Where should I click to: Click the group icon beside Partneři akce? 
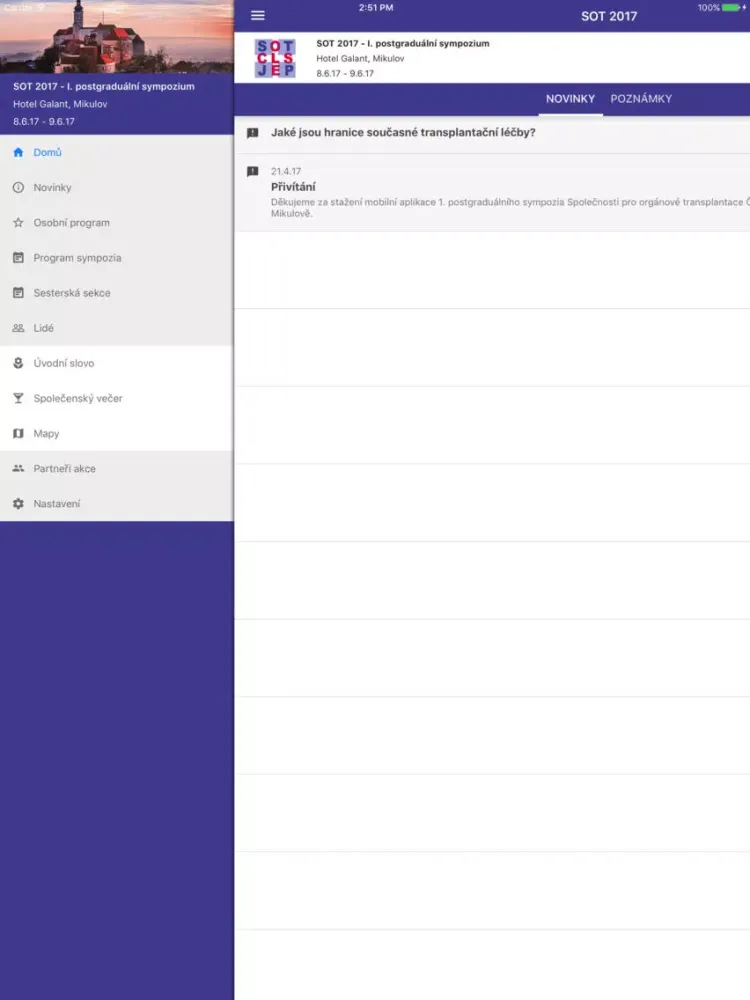point(18,468)
